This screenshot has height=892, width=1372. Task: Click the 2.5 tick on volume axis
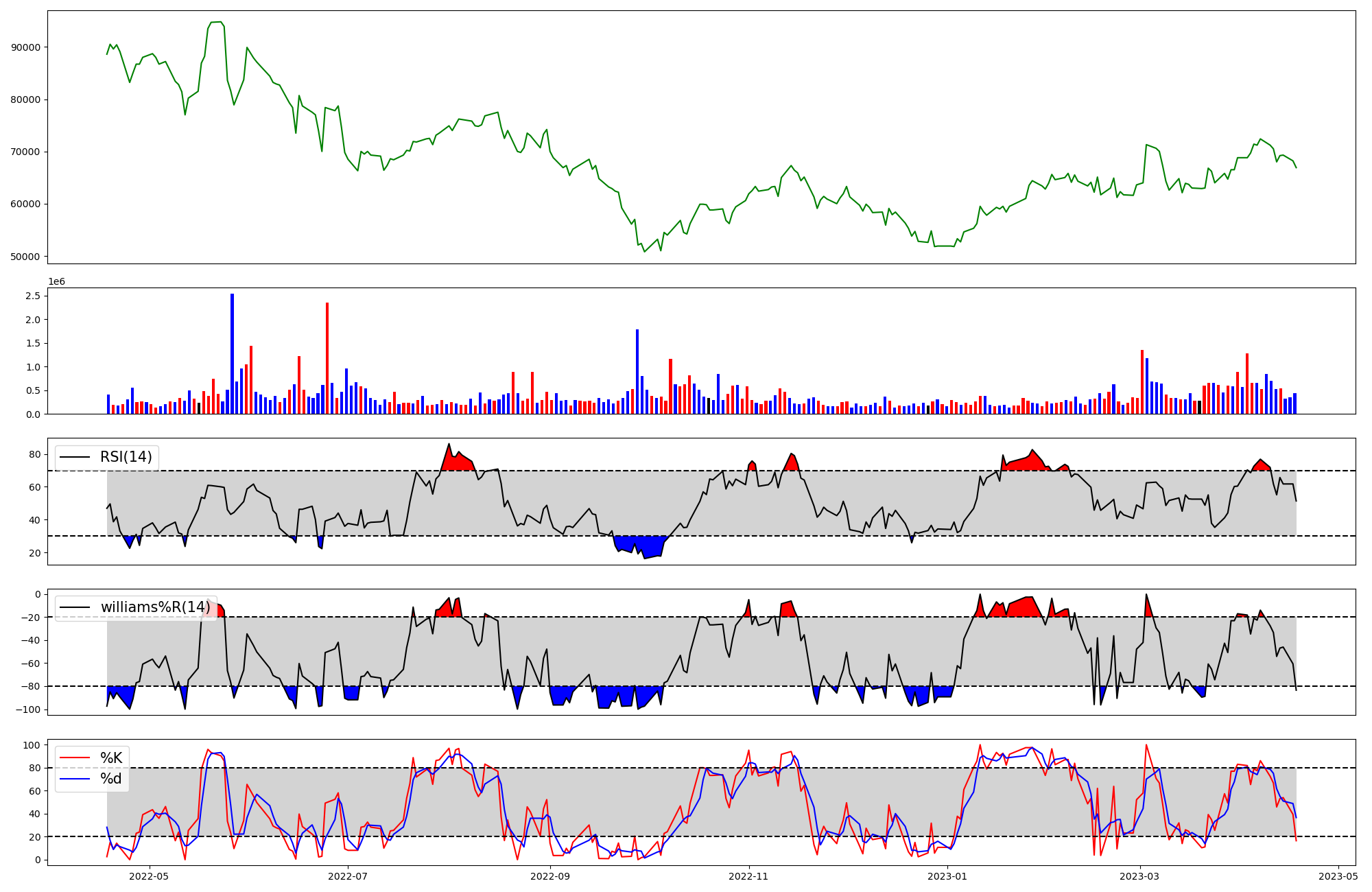tap(33, 296)
